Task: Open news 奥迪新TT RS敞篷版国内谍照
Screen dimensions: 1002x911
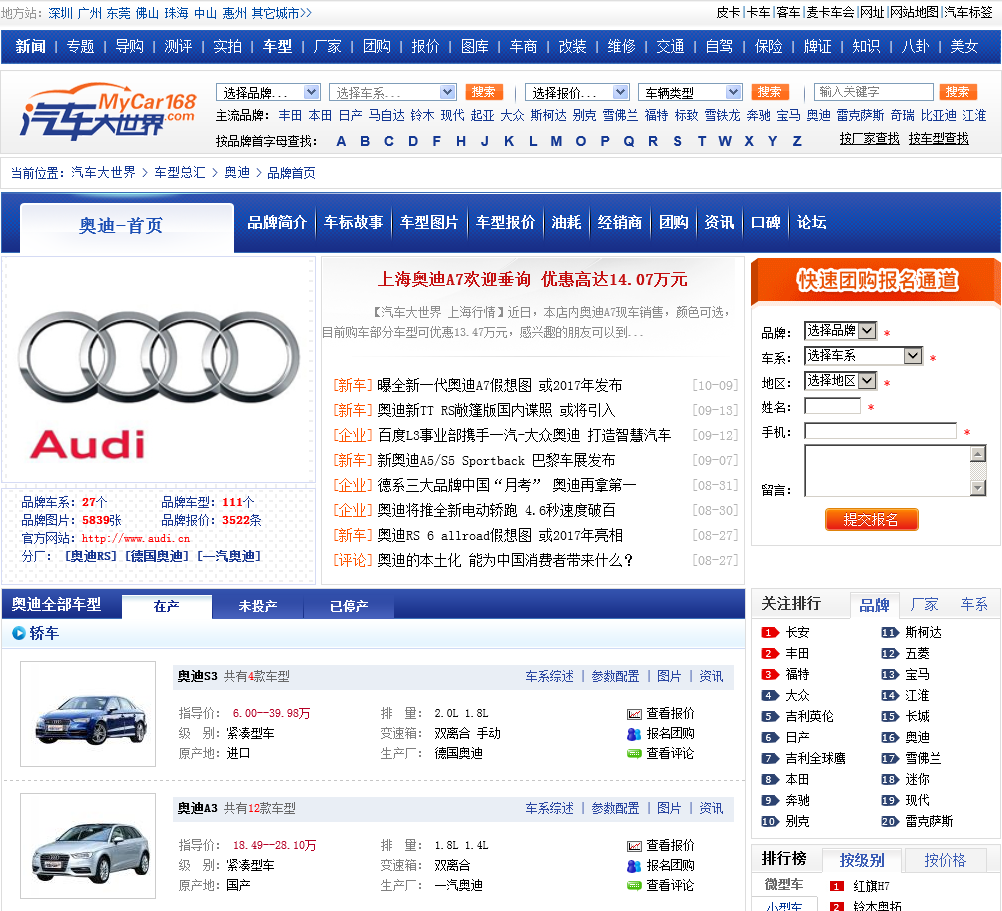Action: [x=496, y=410]
